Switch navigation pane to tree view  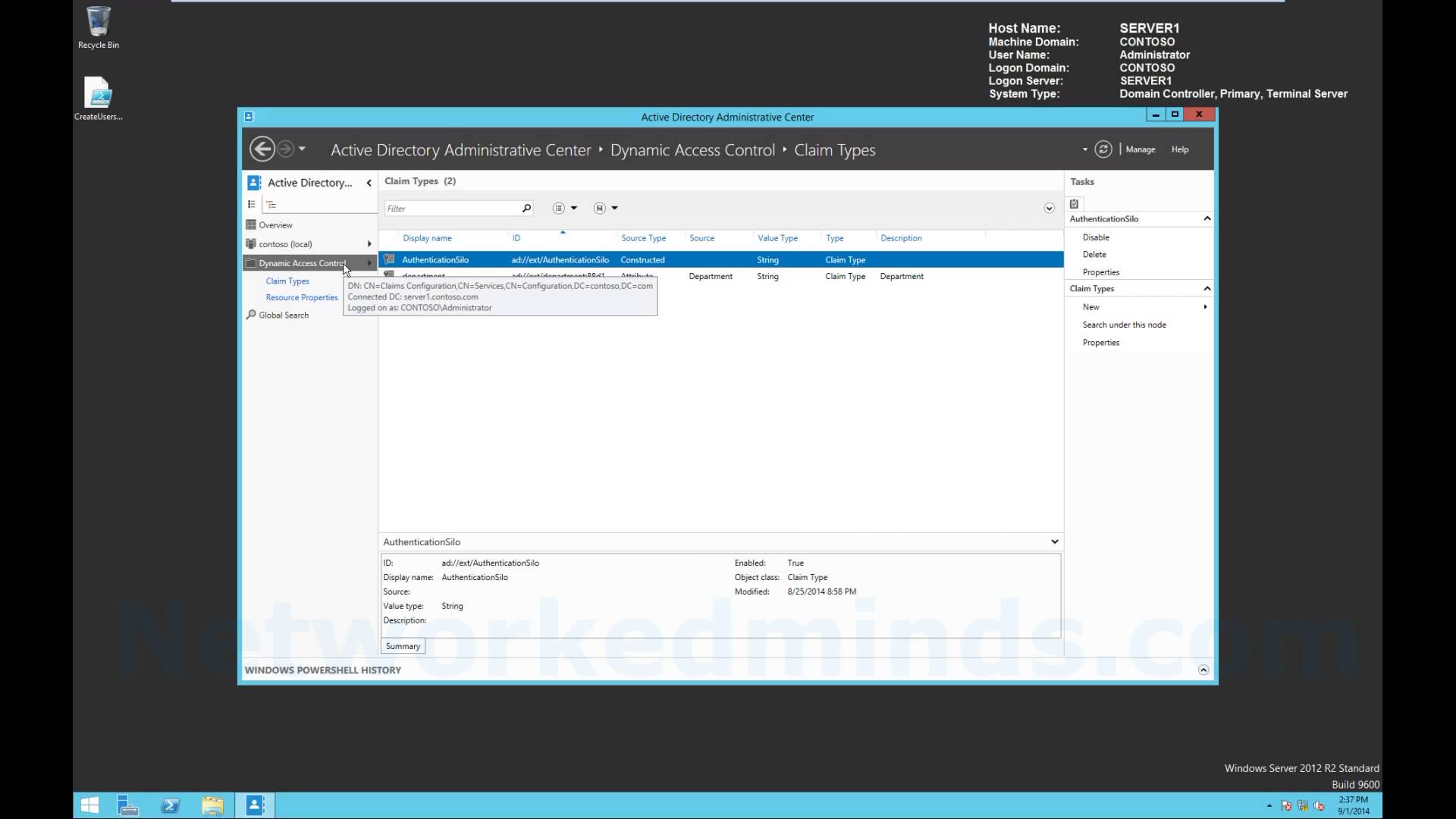point(271,204)
